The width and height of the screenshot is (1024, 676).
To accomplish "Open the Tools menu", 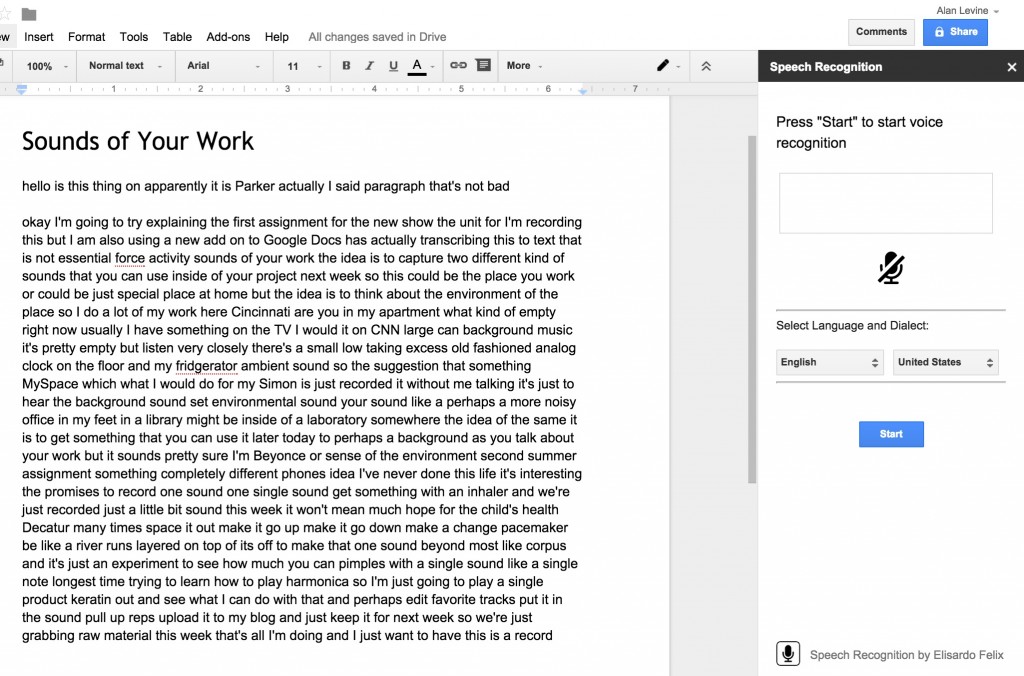I will [134, 37].
